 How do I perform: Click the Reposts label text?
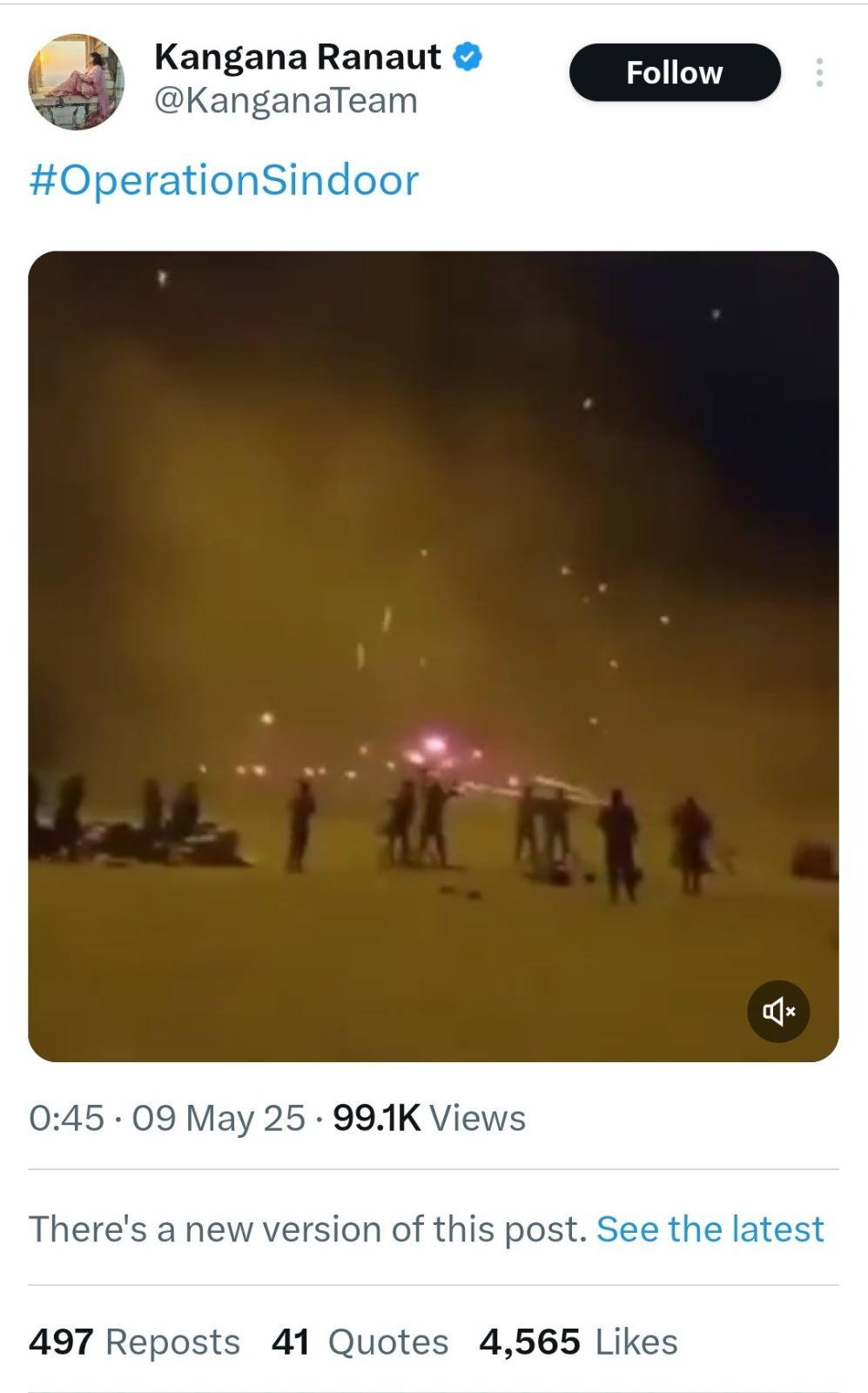pos(172,1343)
